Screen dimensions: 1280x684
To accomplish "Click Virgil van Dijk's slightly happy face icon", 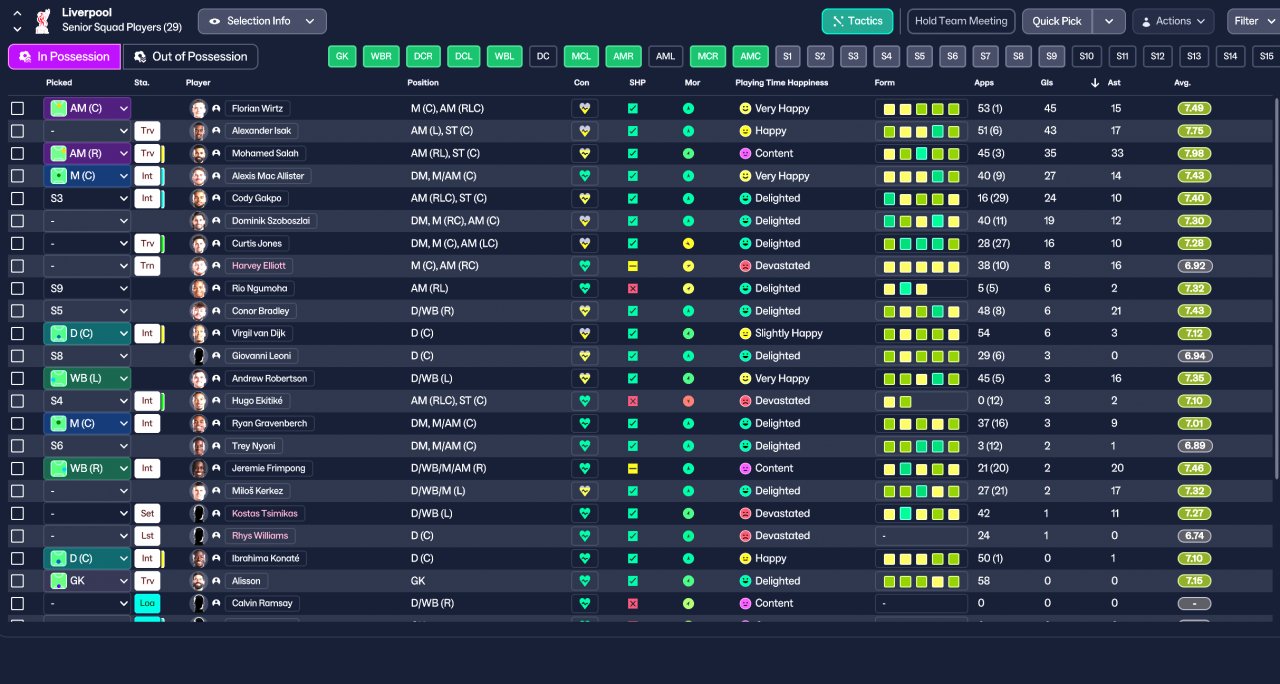I will pos(745,333).
